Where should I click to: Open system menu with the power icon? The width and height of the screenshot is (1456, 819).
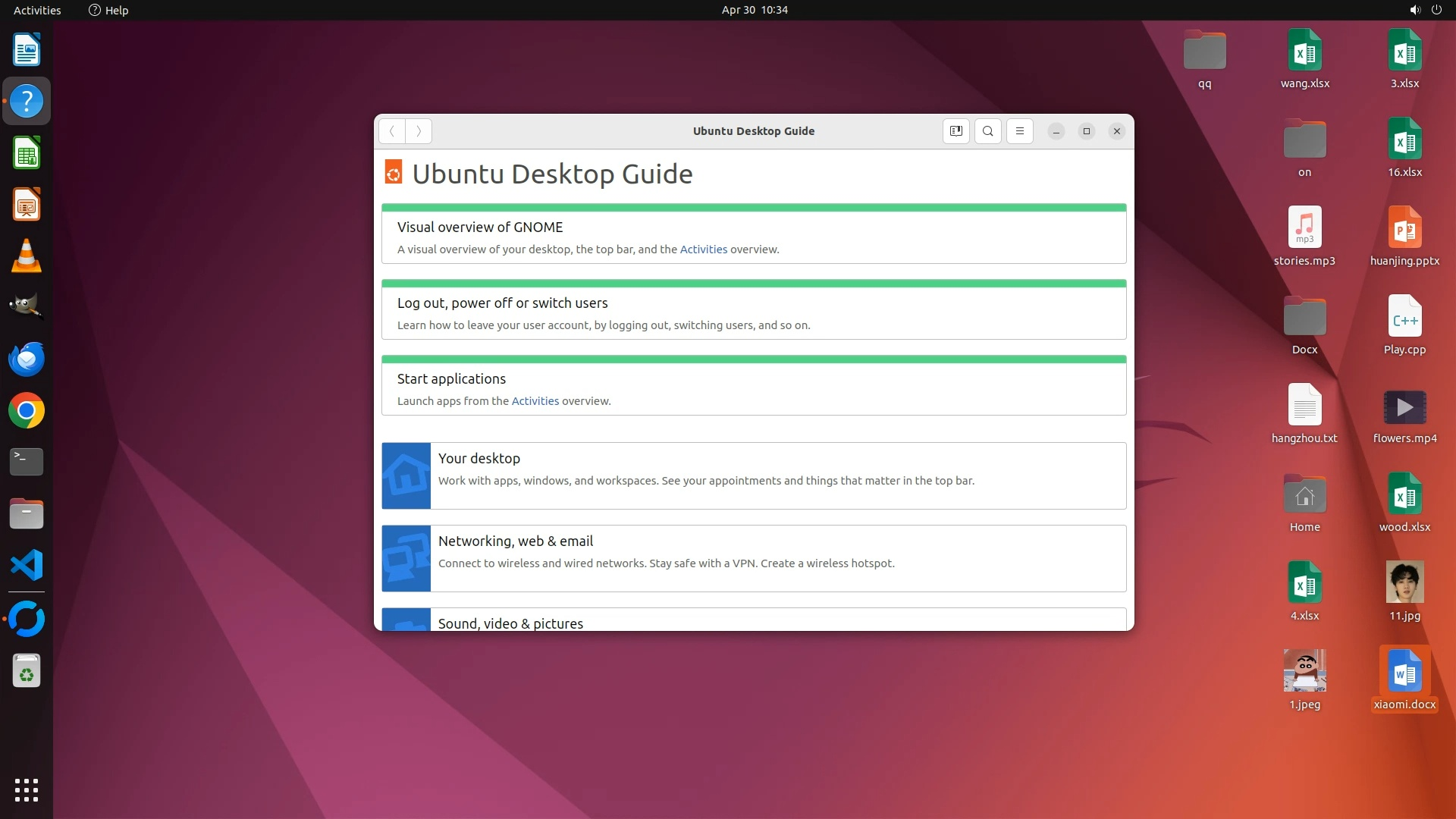(1436, 10)
